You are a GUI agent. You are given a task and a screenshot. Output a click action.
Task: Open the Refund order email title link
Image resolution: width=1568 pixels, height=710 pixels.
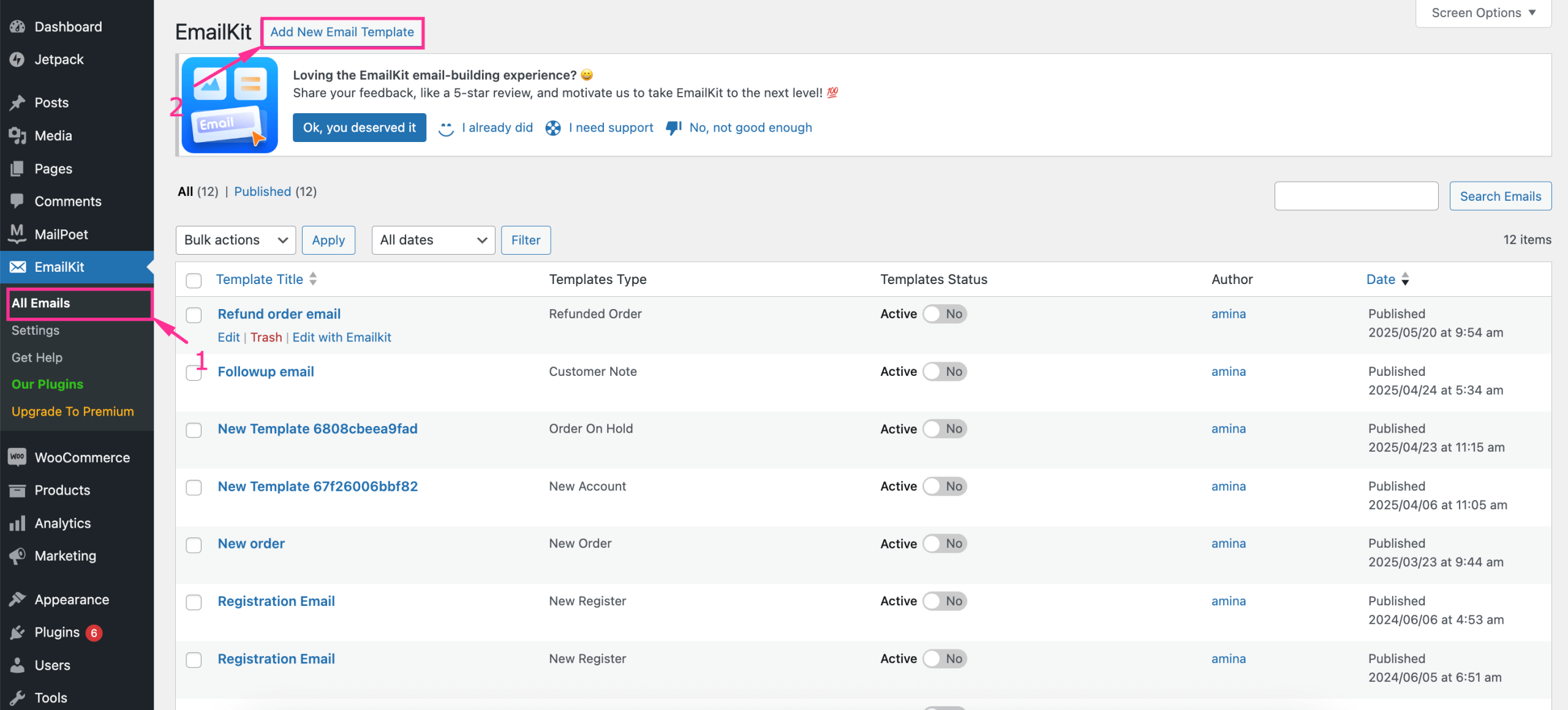tap(279, 314)
